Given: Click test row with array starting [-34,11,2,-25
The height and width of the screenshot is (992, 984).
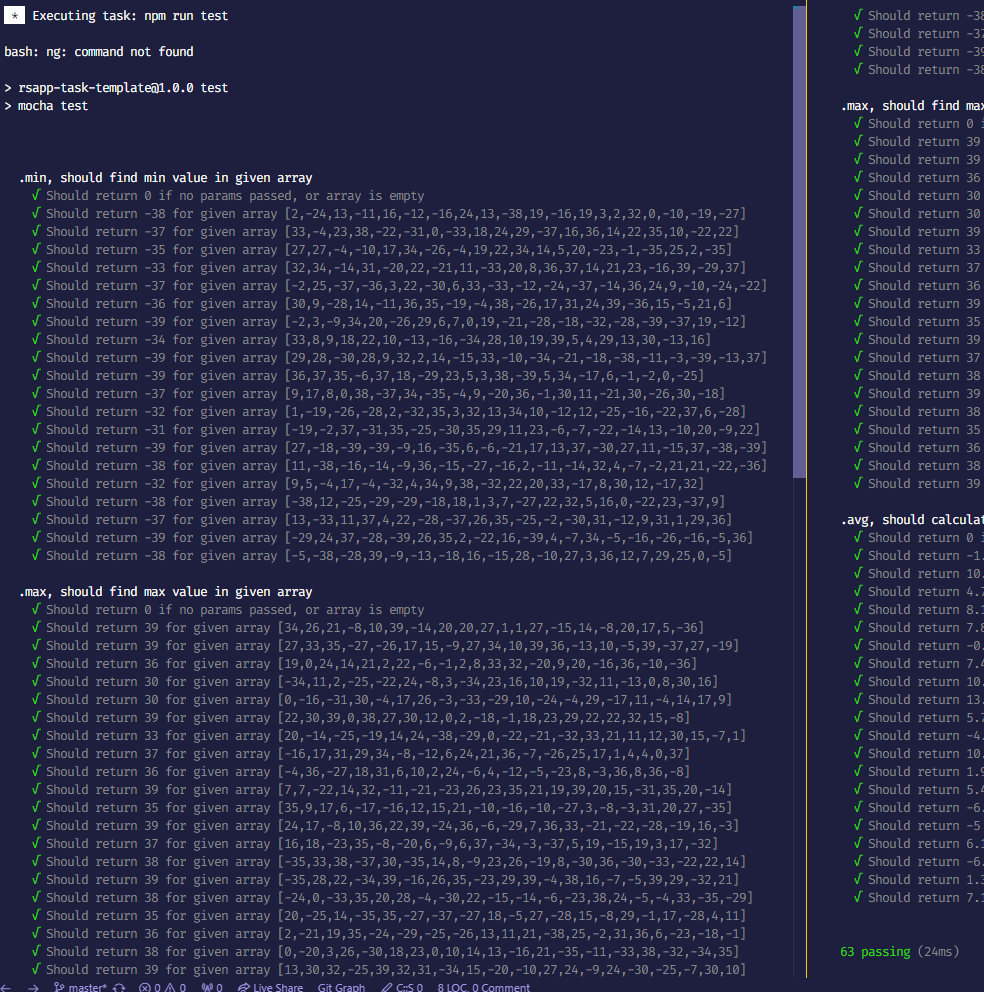Looking at the screenshot, I should tap(375, 681).
